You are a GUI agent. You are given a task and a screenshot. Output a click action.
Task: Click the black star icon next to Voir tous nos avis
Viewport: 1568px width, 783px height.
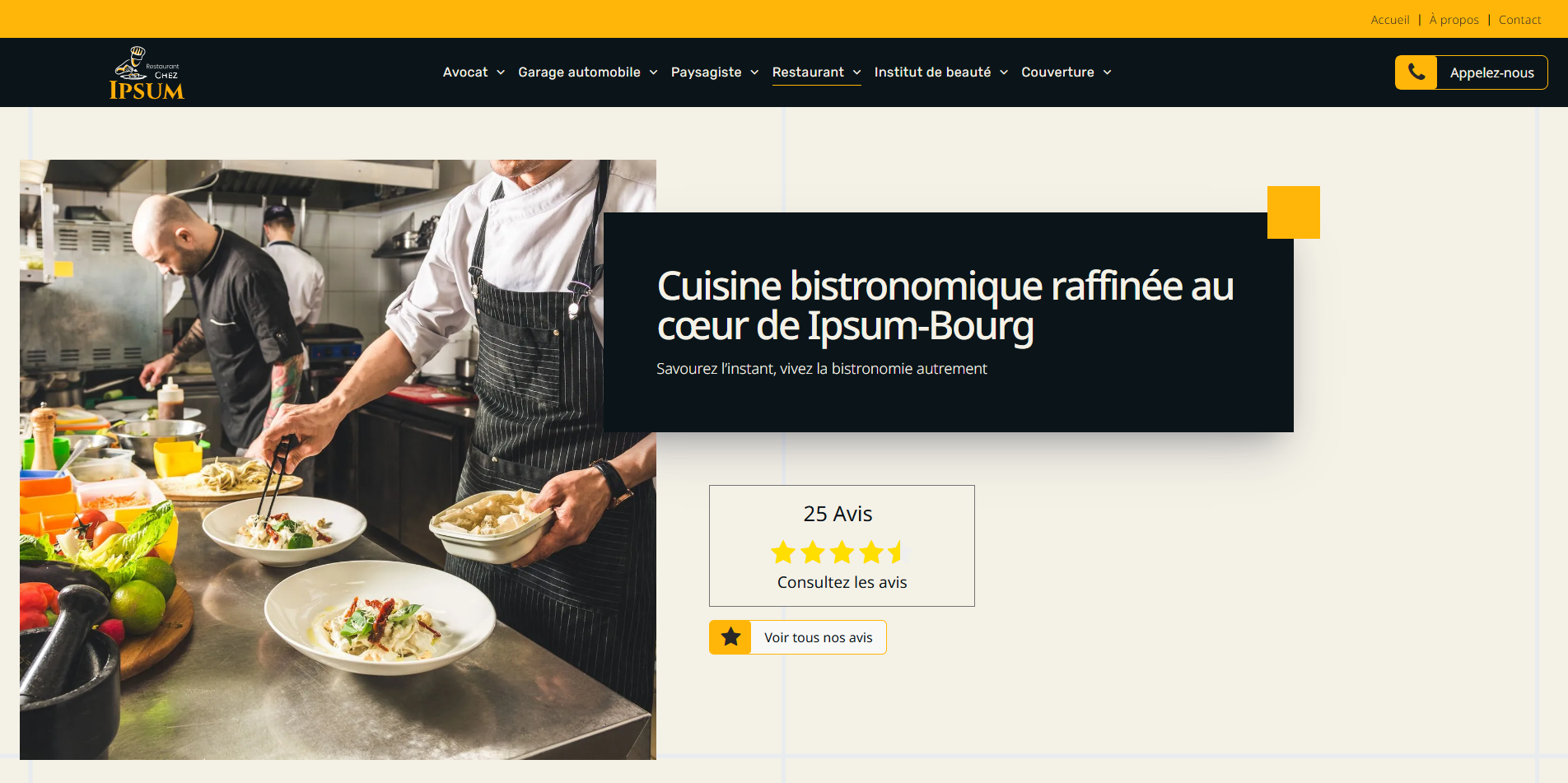point(730,637)
